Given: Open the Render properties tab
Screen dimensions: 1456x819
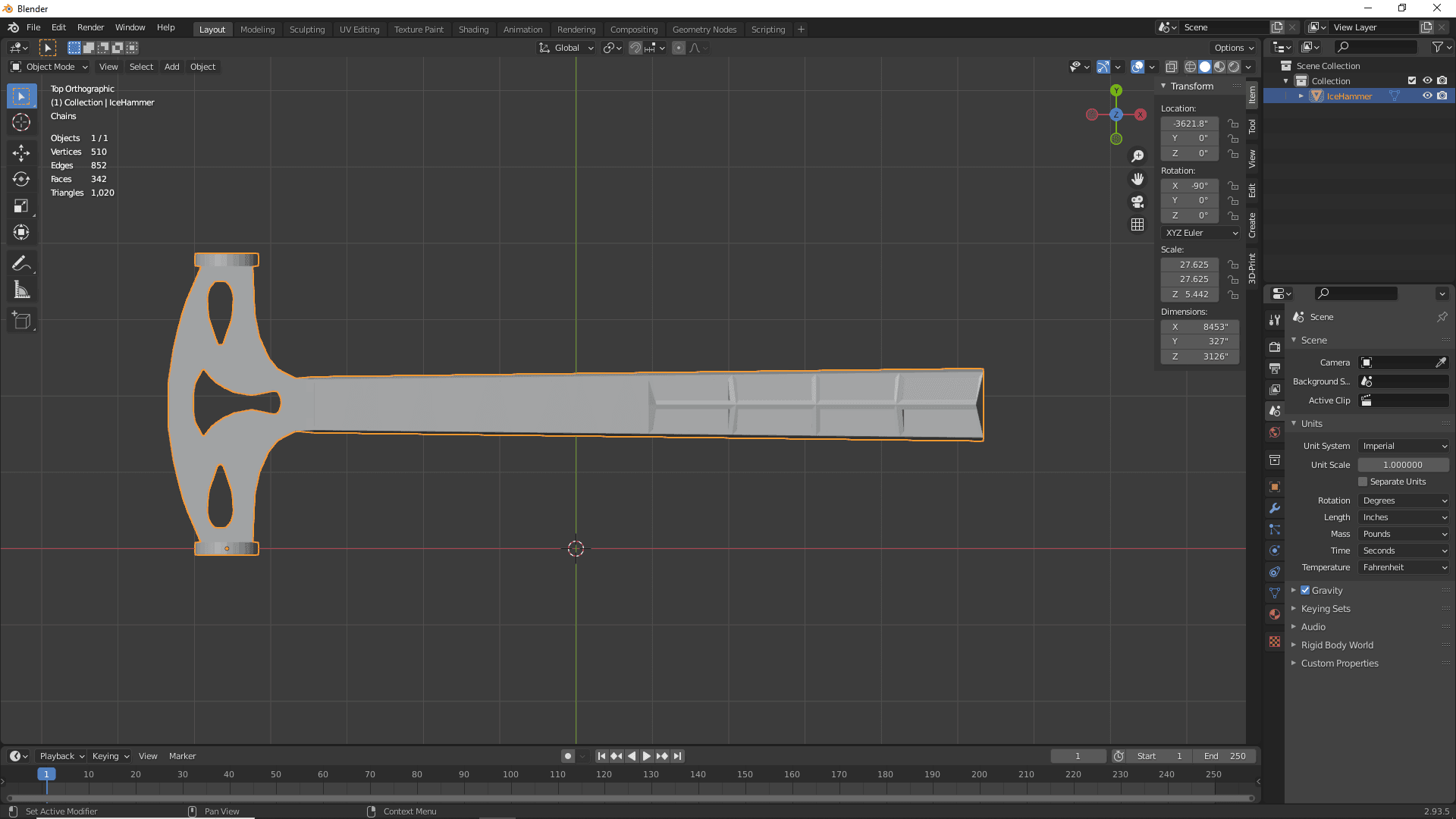Looking at the screenshot, I should [x=1275, y=347].
